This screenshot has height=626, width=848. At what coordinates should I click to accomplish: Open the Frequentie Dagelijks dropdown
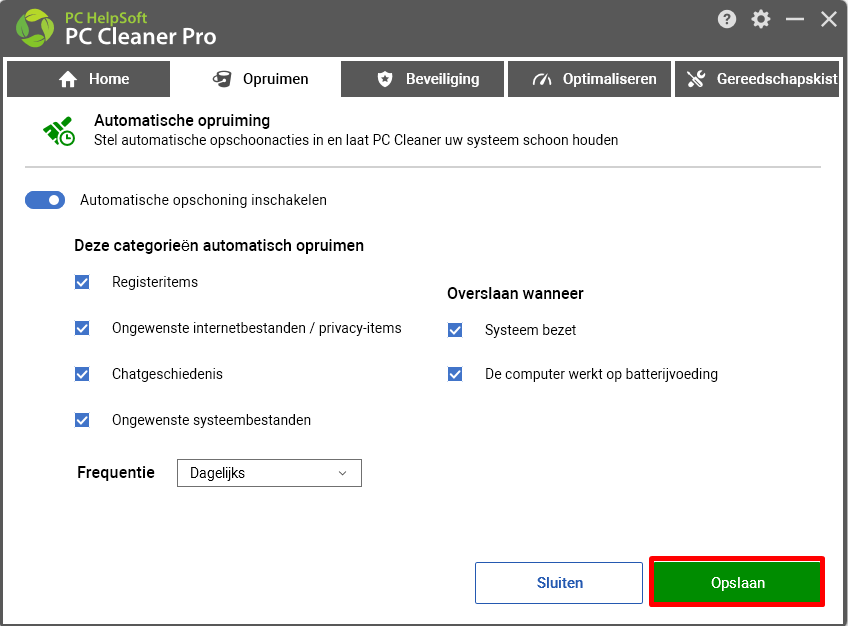[x=269, y=473]
